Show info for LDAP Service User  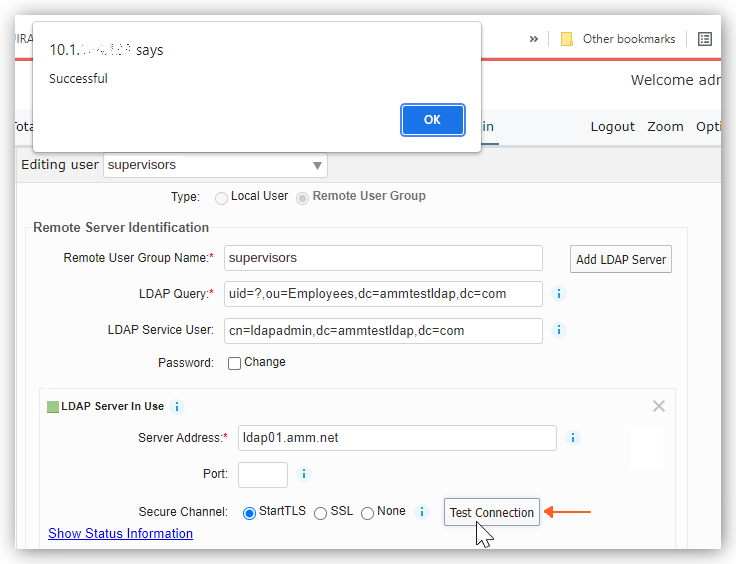coord(559,330)
